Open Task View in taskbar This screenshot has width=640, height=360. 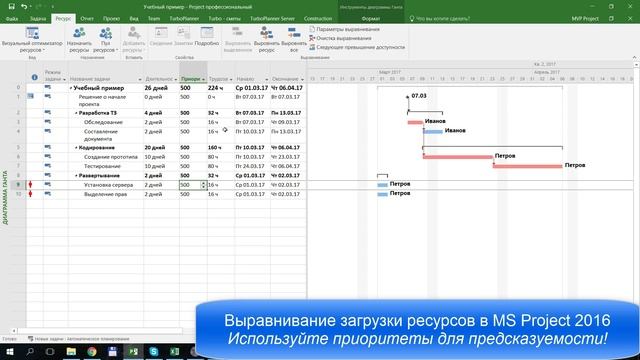click(50, 351)
